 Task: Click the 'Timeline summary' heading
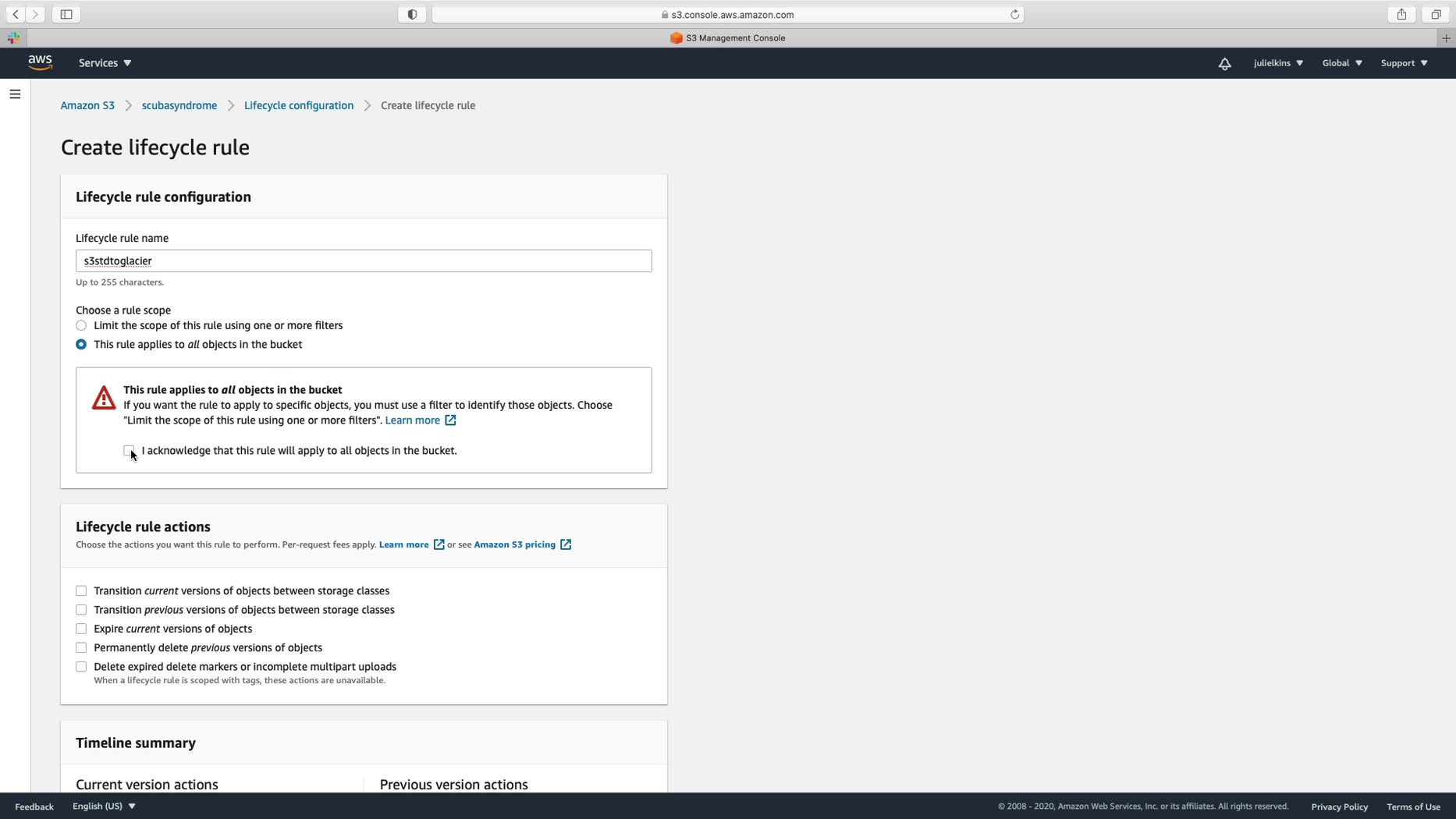136,743
